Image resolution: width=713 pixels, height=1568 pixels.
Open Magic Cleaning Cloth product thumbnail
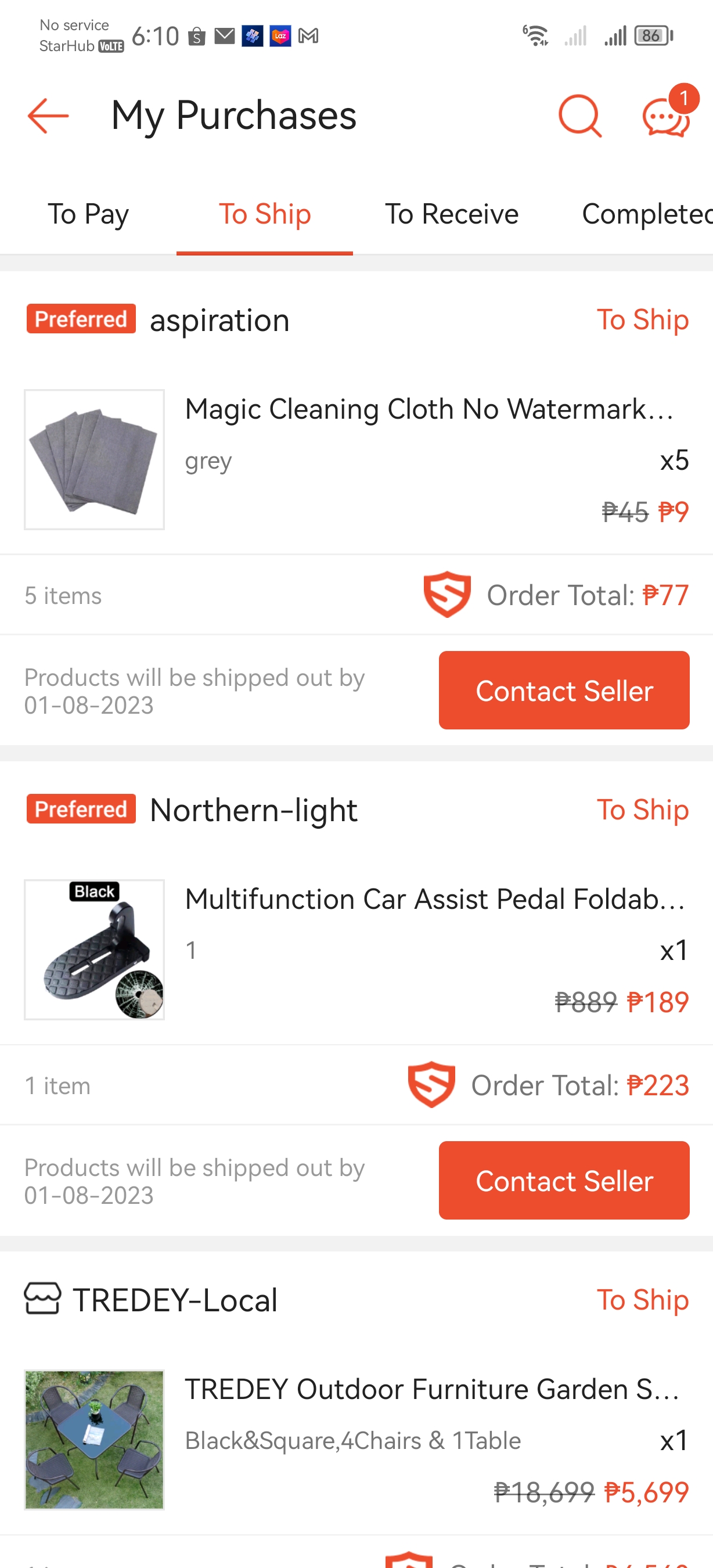(x=94, y=459)
